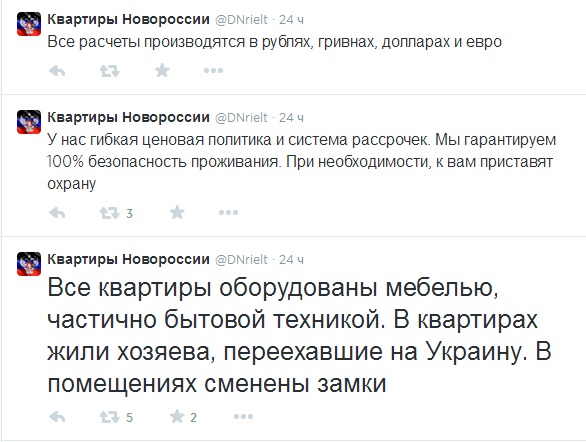
Task: Open the 24 ч timestamp of the first tweet
Action: [x=292, y=20]
